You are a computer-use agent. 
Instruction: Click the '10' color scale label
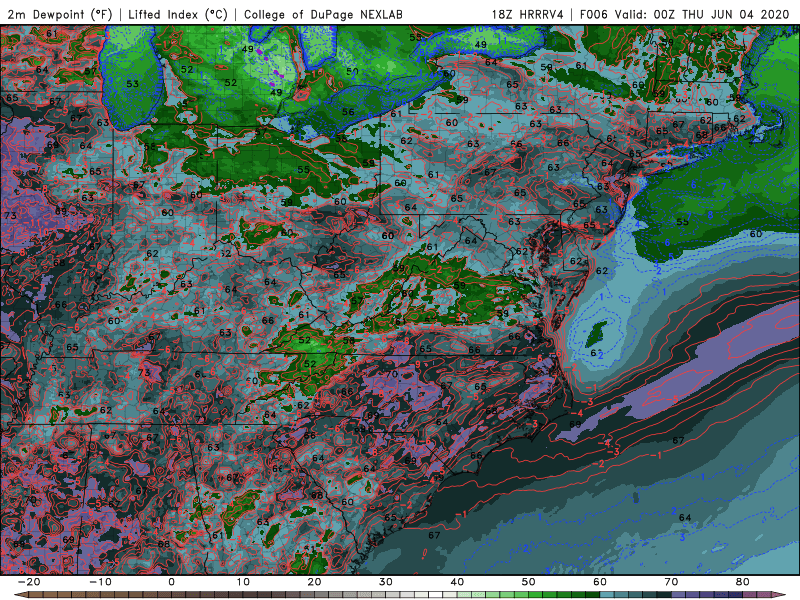[x=243, y=582]
